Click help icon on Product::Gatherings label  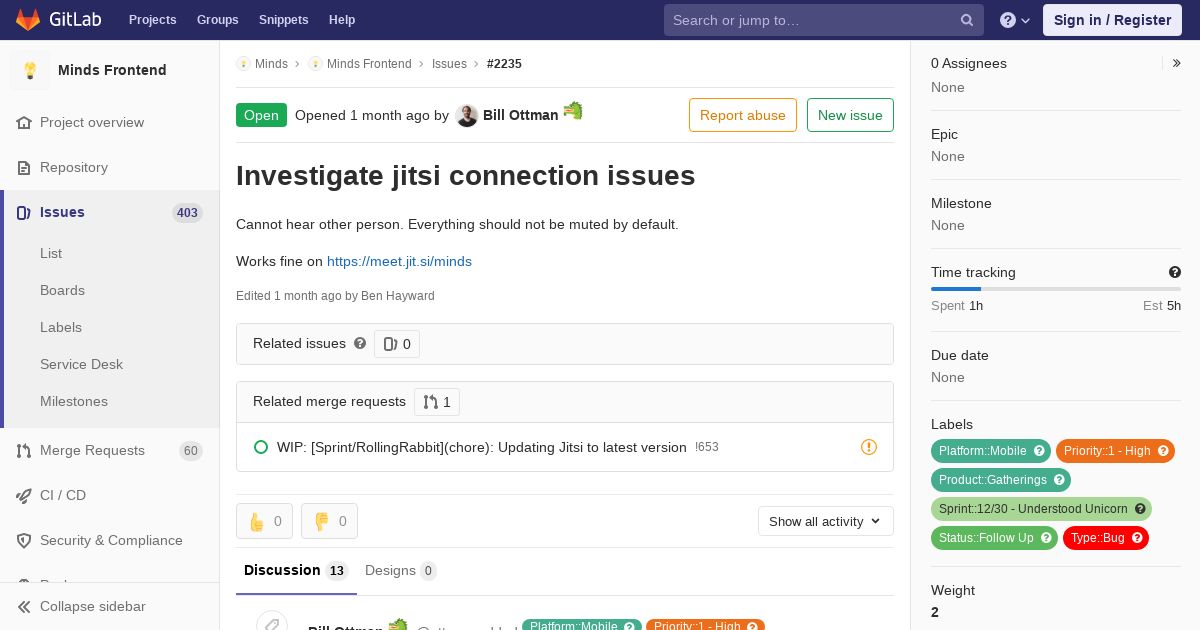tap(1059, 480)
